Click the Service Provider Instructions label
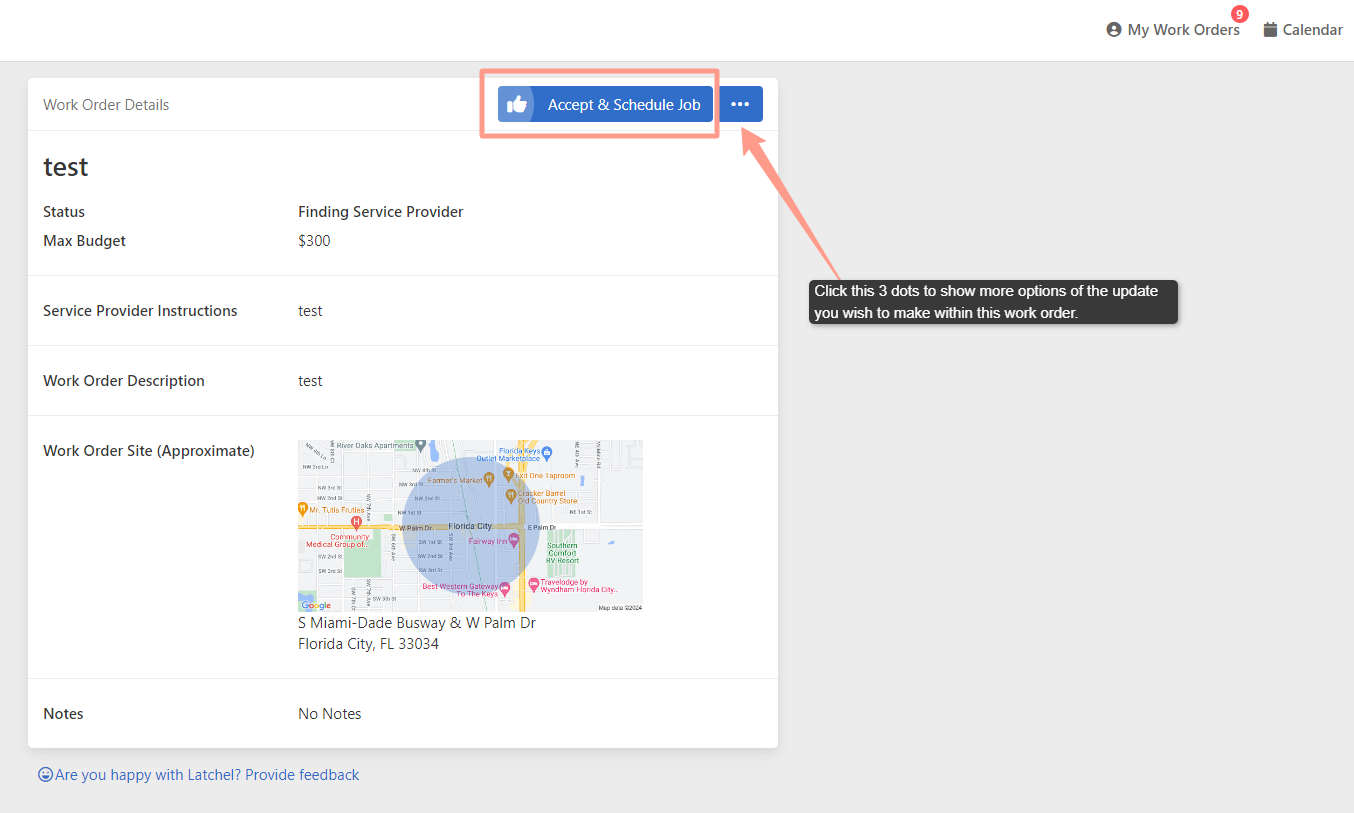 (x=140, y=311)
